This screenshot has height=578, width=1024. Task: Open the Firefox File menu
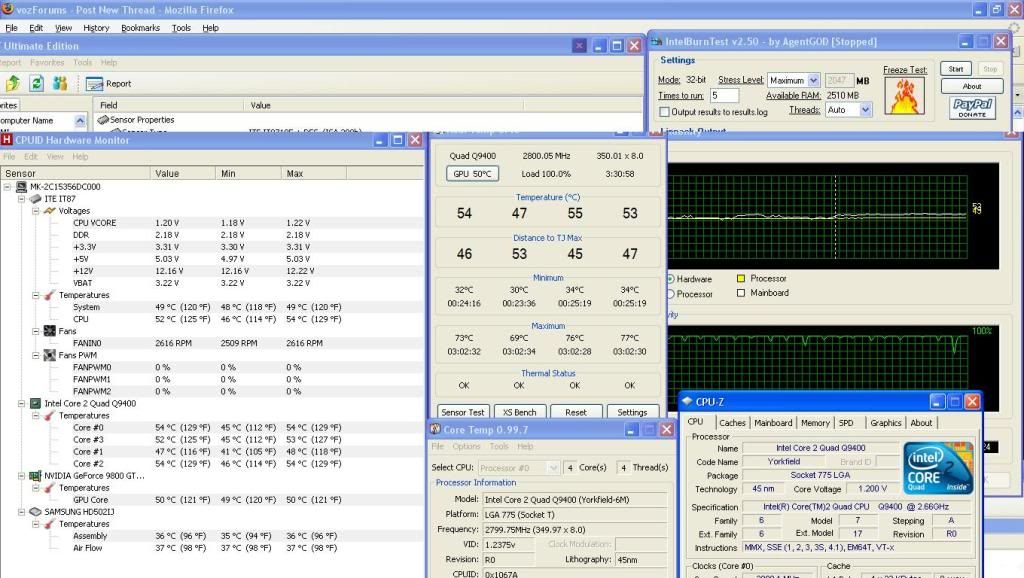point(11,28)
